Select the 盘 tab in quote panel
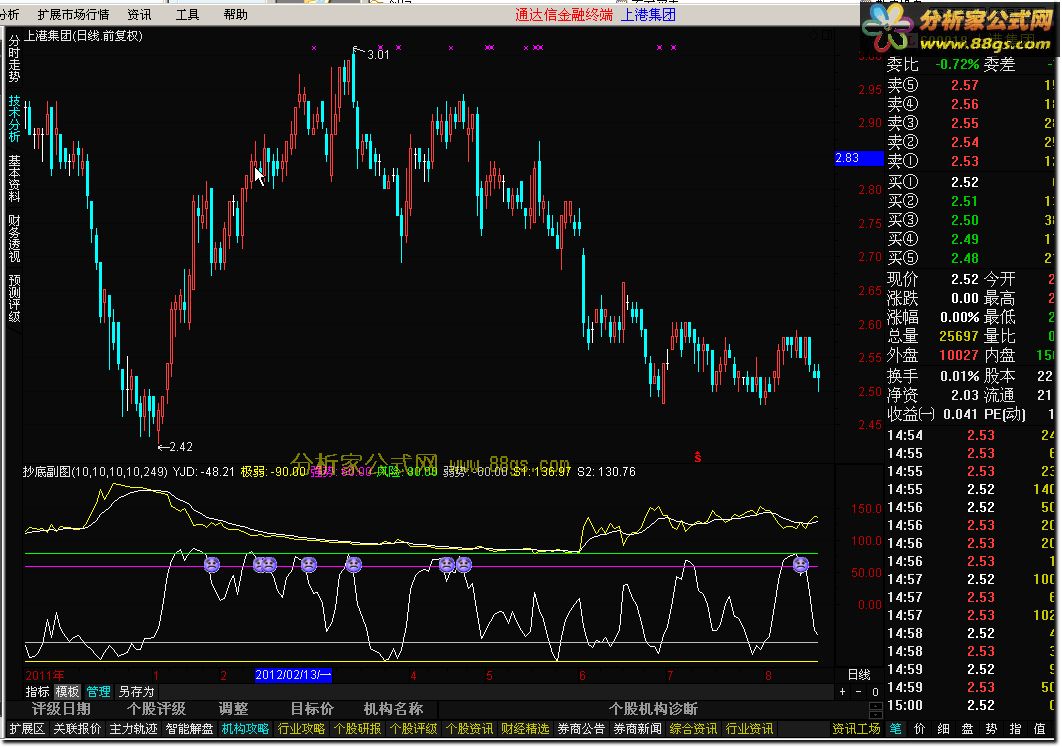The width and height of the screenshot is (1062, 747). point(967,729)
